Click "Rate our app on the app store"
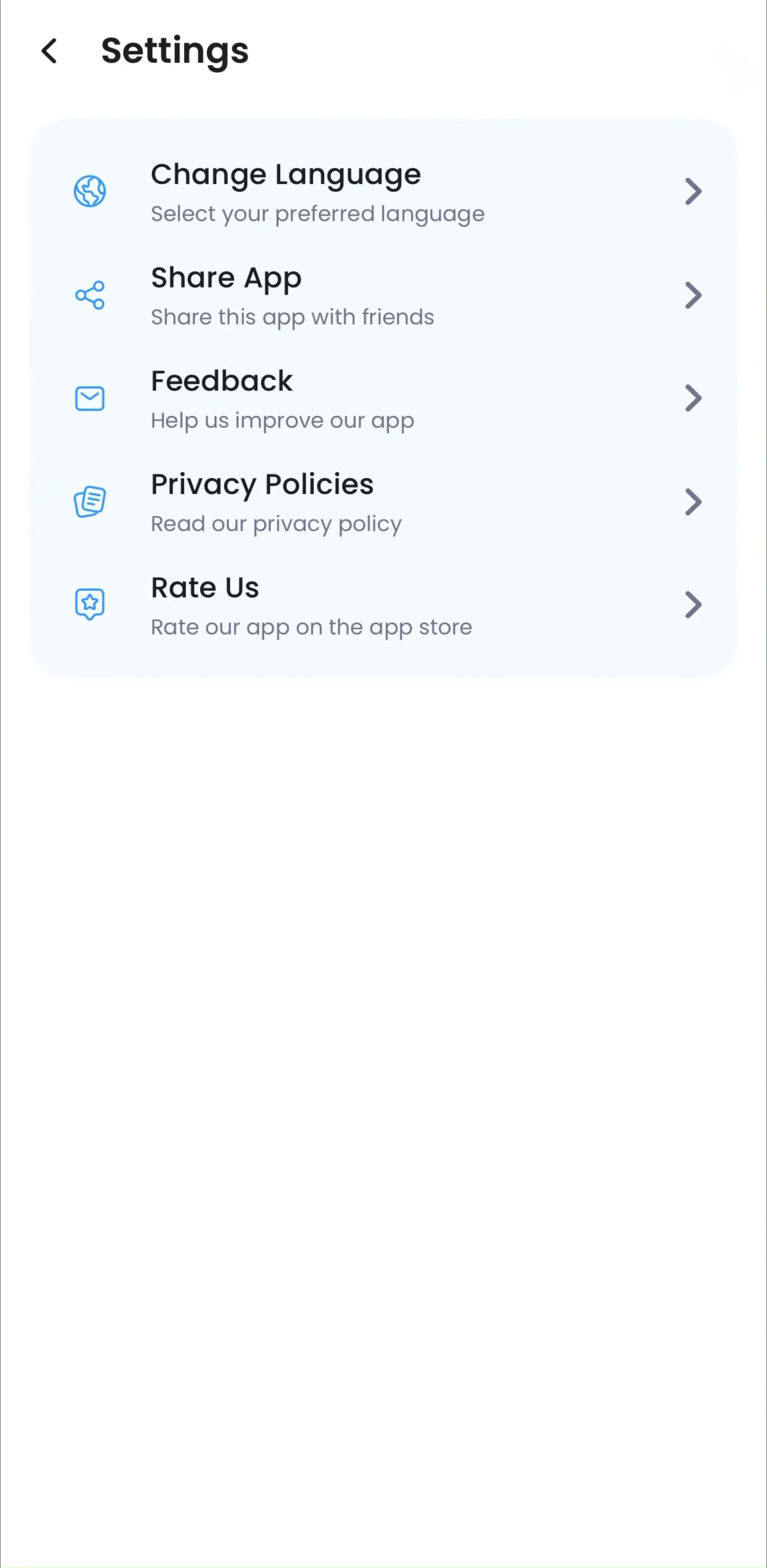767x1568 pixels. (x=311, y=627)
